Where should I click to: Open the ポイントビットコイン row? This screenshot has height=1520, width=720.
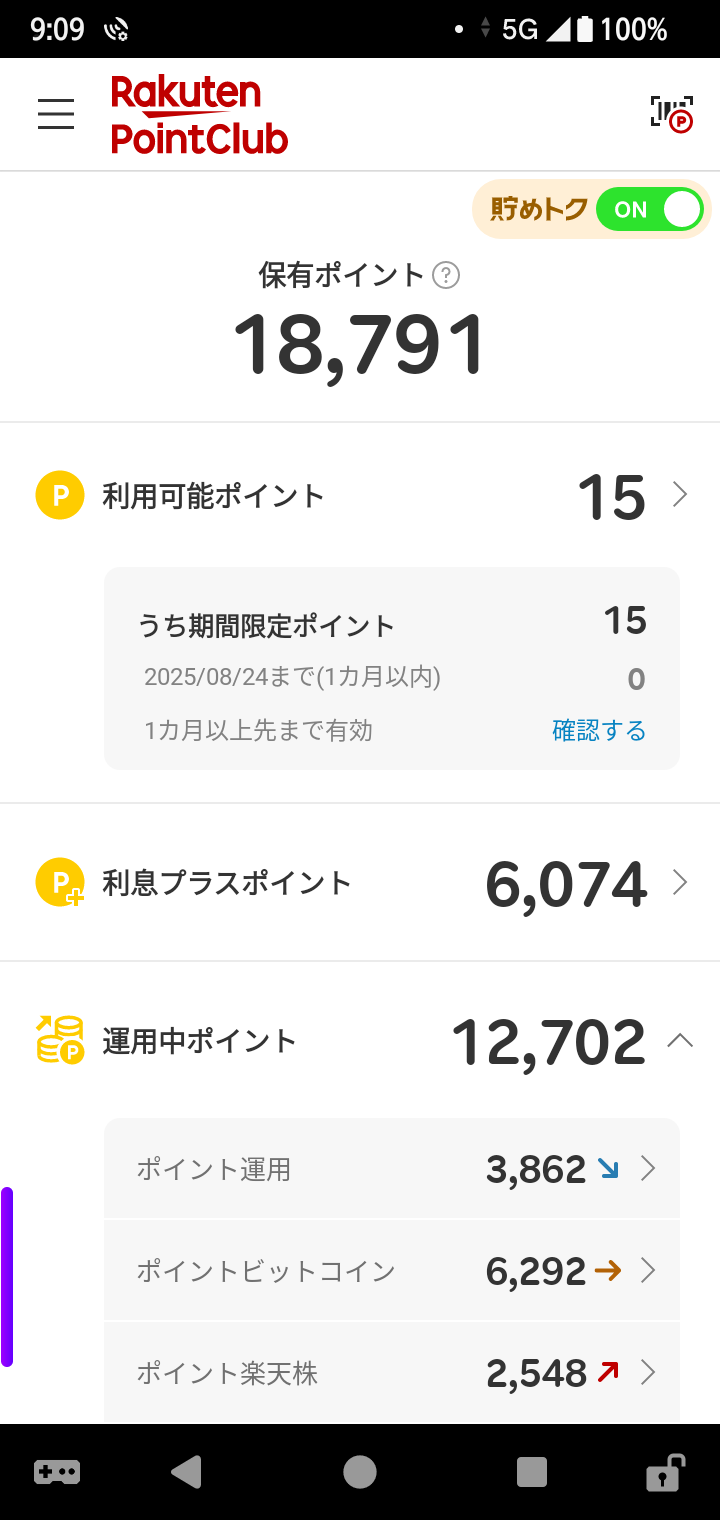tap(392, 1271)
